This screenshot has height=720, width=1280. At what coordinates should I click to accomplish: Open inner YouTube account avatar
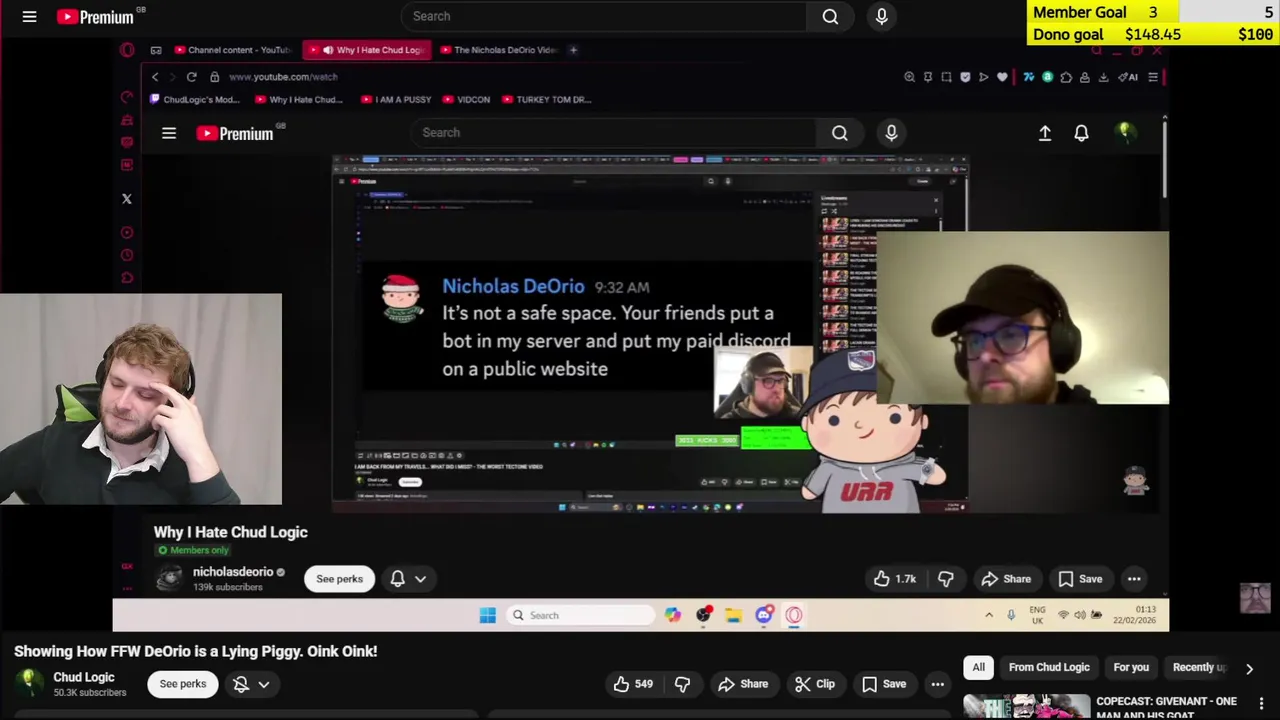click(1125, 132)
